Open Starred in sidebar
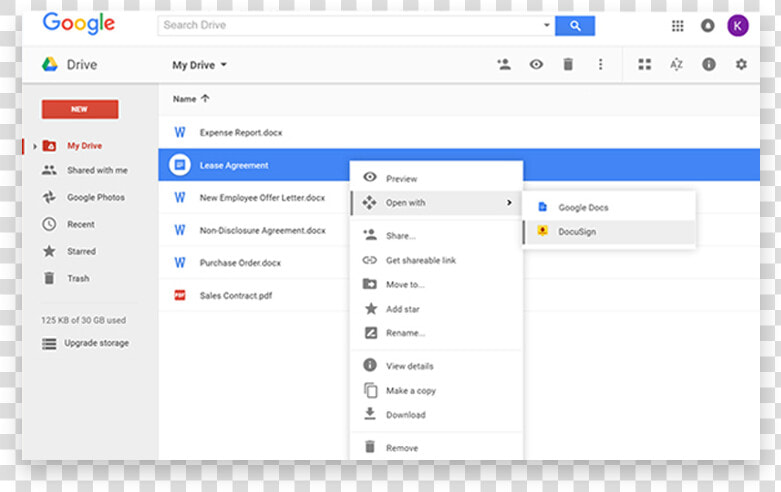Screen dimensions: 781x492 click(81, 251)
